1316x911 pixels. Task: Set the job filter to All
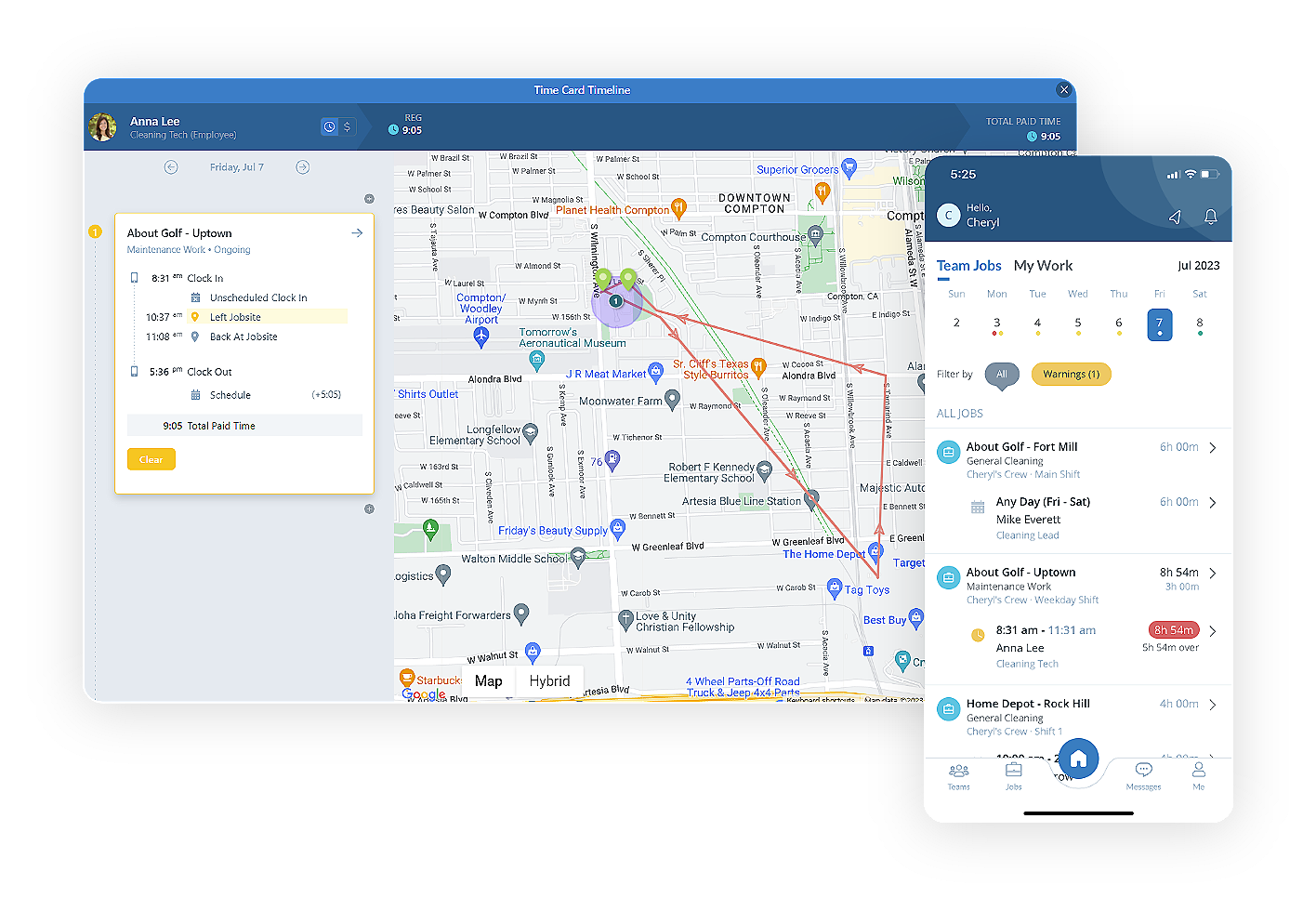coord(1002,376)
